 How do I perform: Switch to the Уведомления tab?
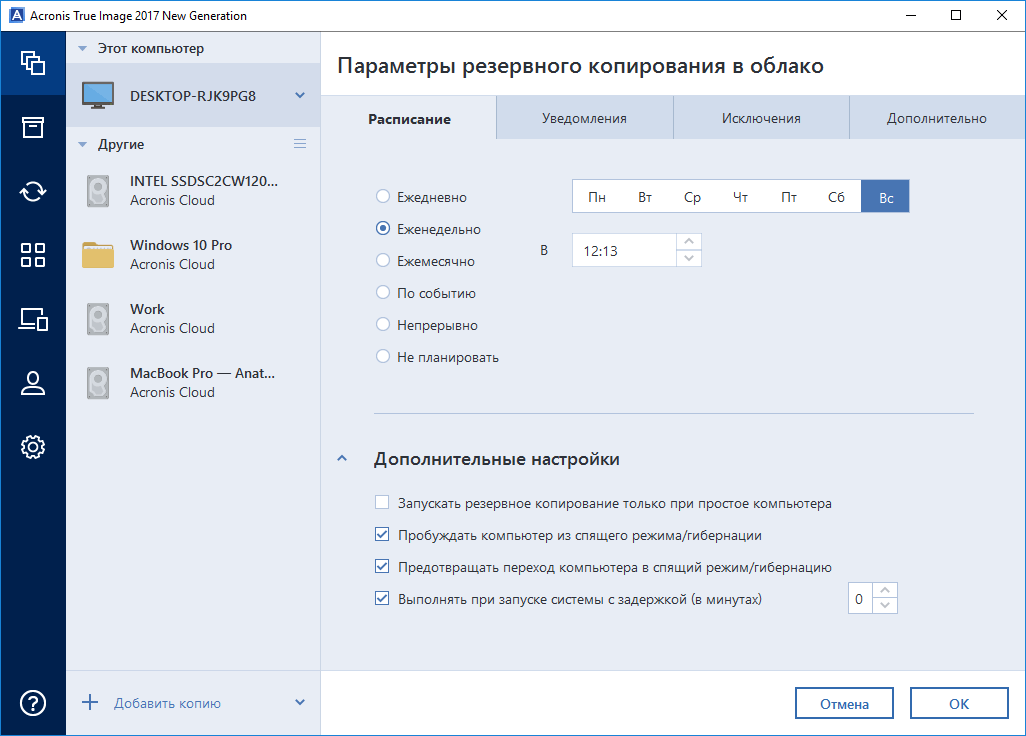[x=584, y=117]
